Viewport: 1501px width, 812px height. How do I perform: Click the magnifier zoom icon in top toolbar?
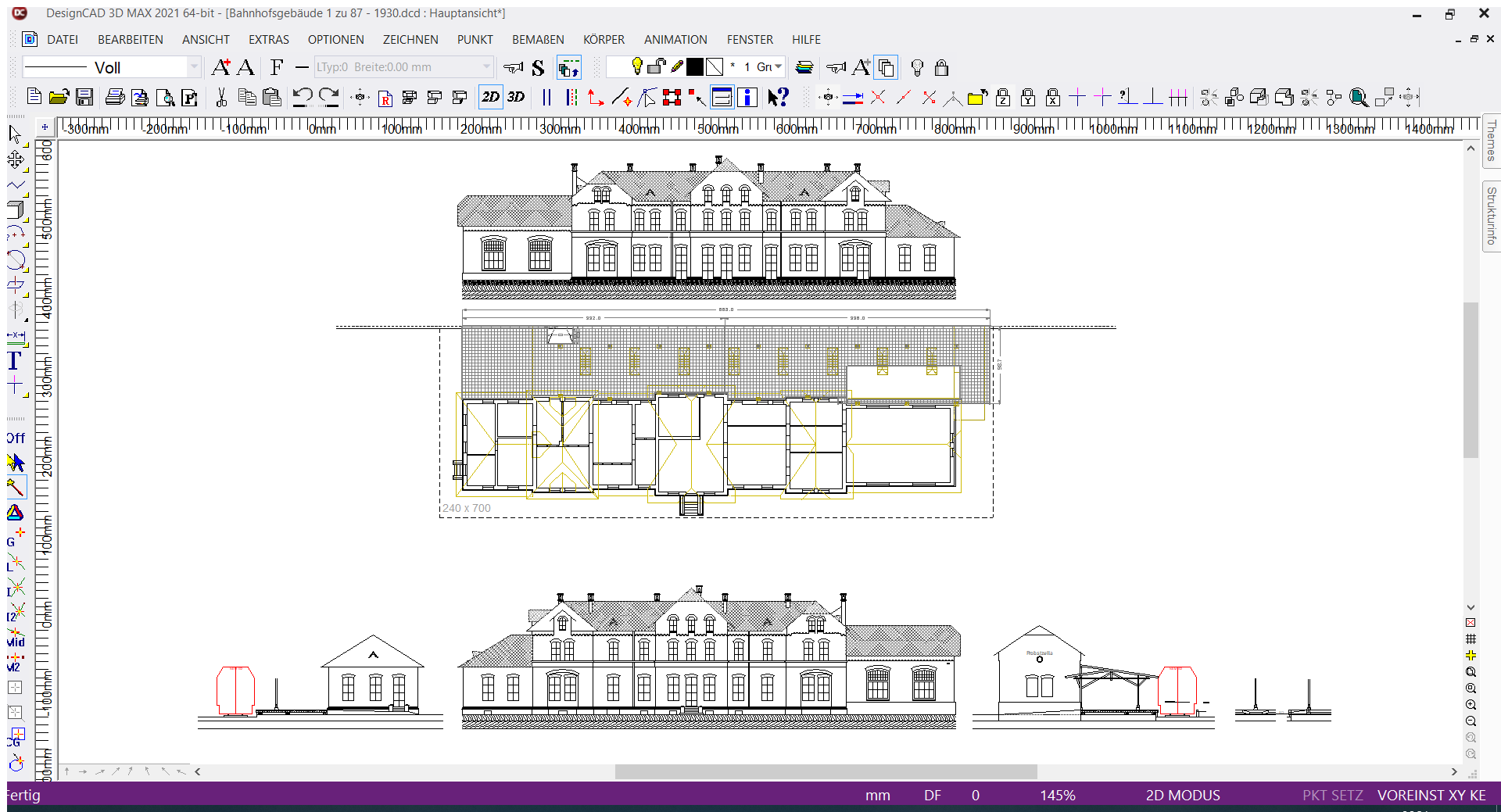[x=1359, y=97]
